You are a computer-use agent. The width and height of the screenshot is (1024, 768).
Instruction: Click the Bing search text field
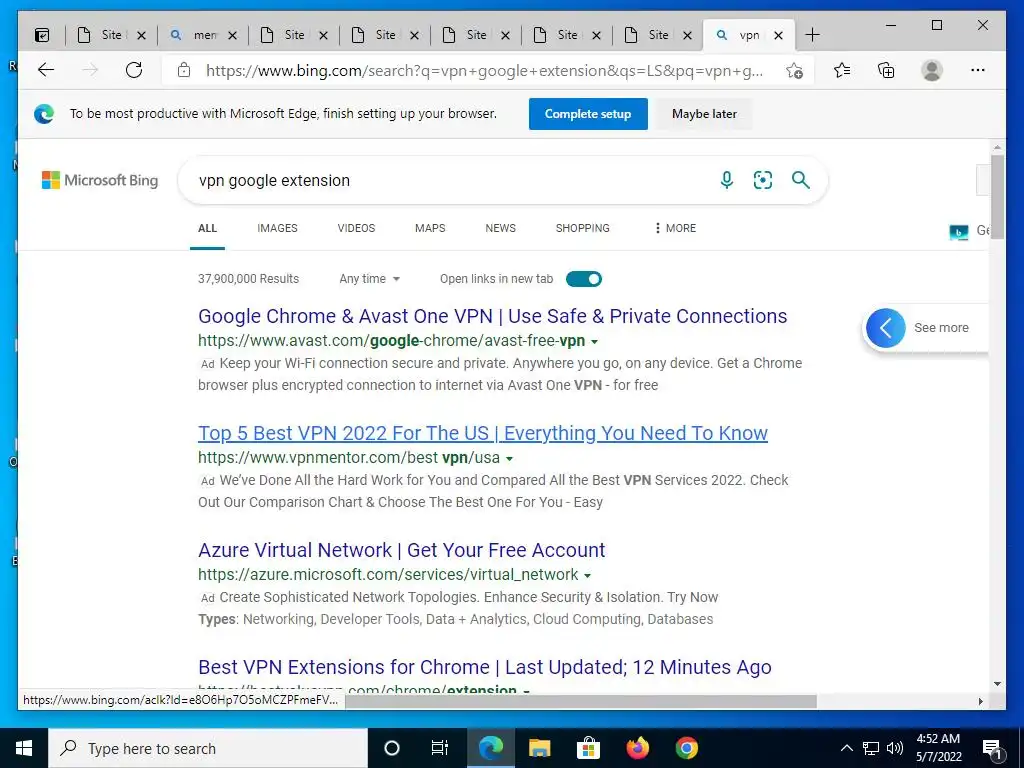pyautogui.click(x=451, y=180)
